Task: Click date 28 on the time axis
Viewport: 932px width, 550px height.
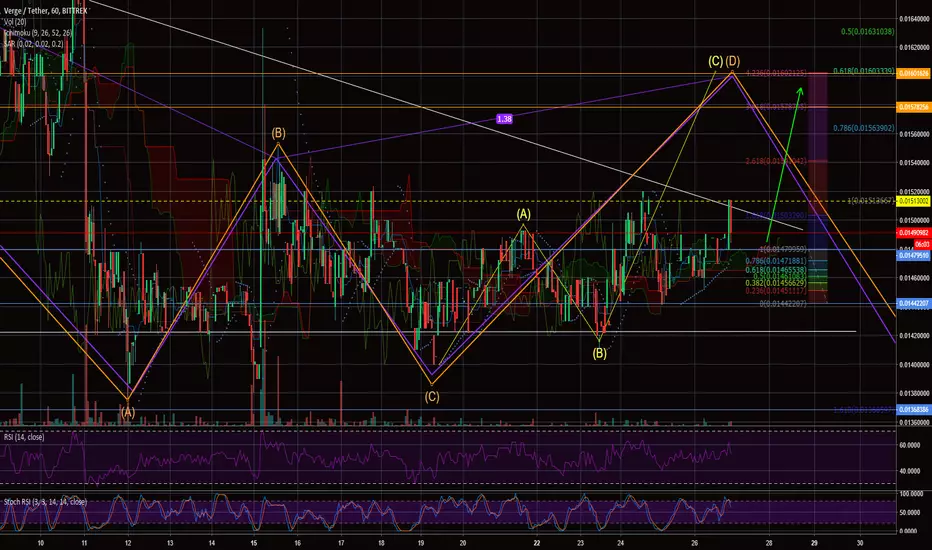Action: click(x=769, y=543)
